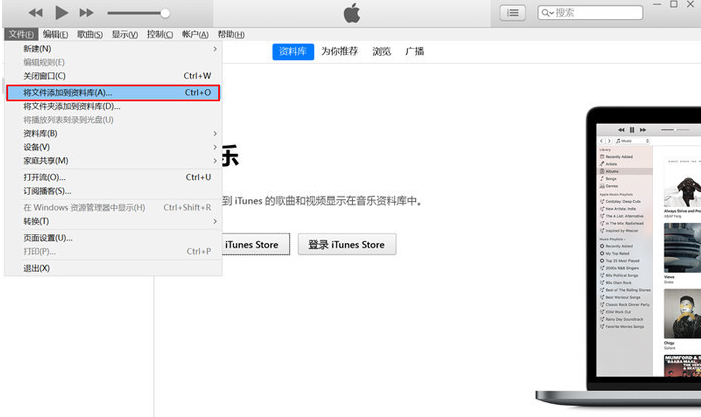Click the magnifier icon in the search box

pyautogui.click(x=547, y=13)
